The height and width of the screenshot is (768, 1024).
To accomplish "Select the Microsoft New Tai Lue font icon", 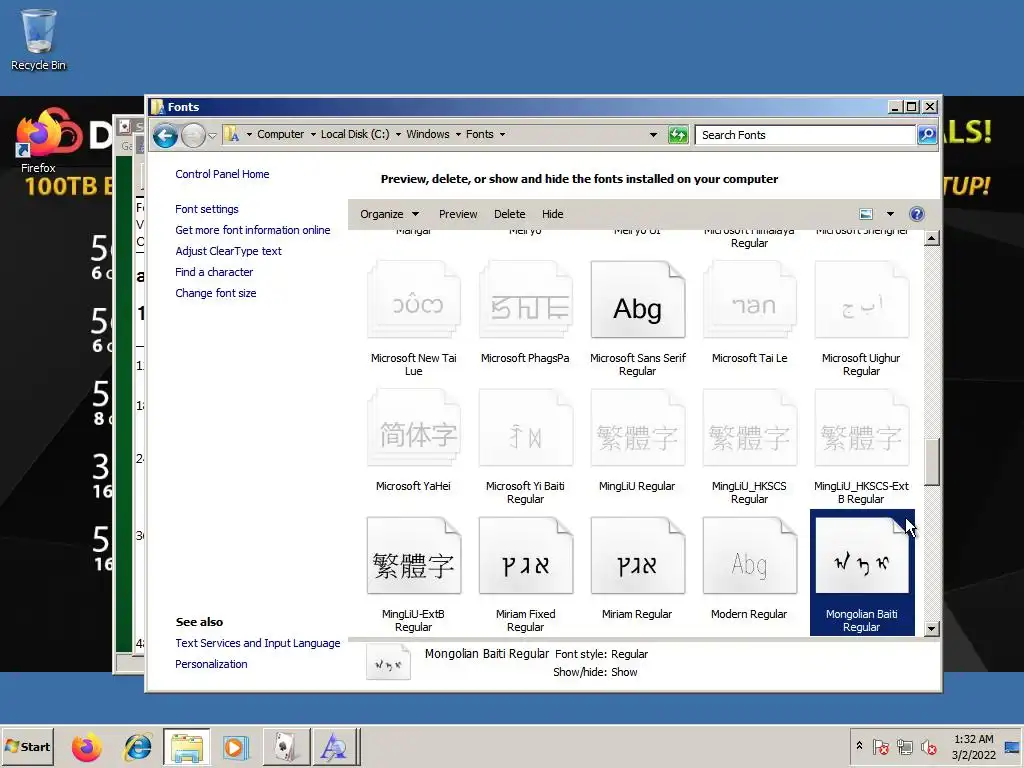I will pos(413,300).
